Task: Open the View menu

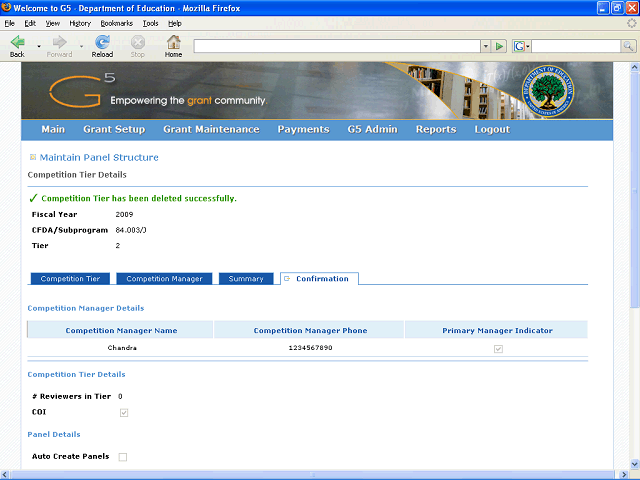Action: coord(52,23)
